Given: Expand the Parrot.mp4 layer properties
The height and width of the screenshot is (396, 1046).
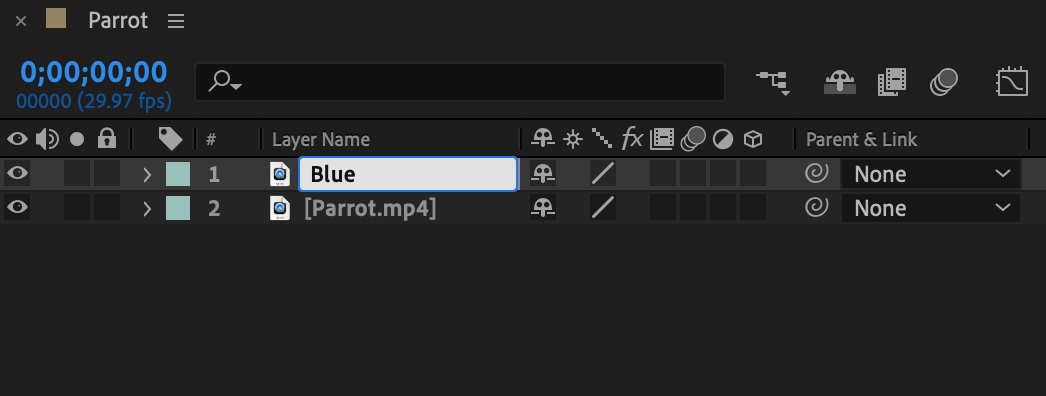Looking at the screenshot, I should point(147,209).
